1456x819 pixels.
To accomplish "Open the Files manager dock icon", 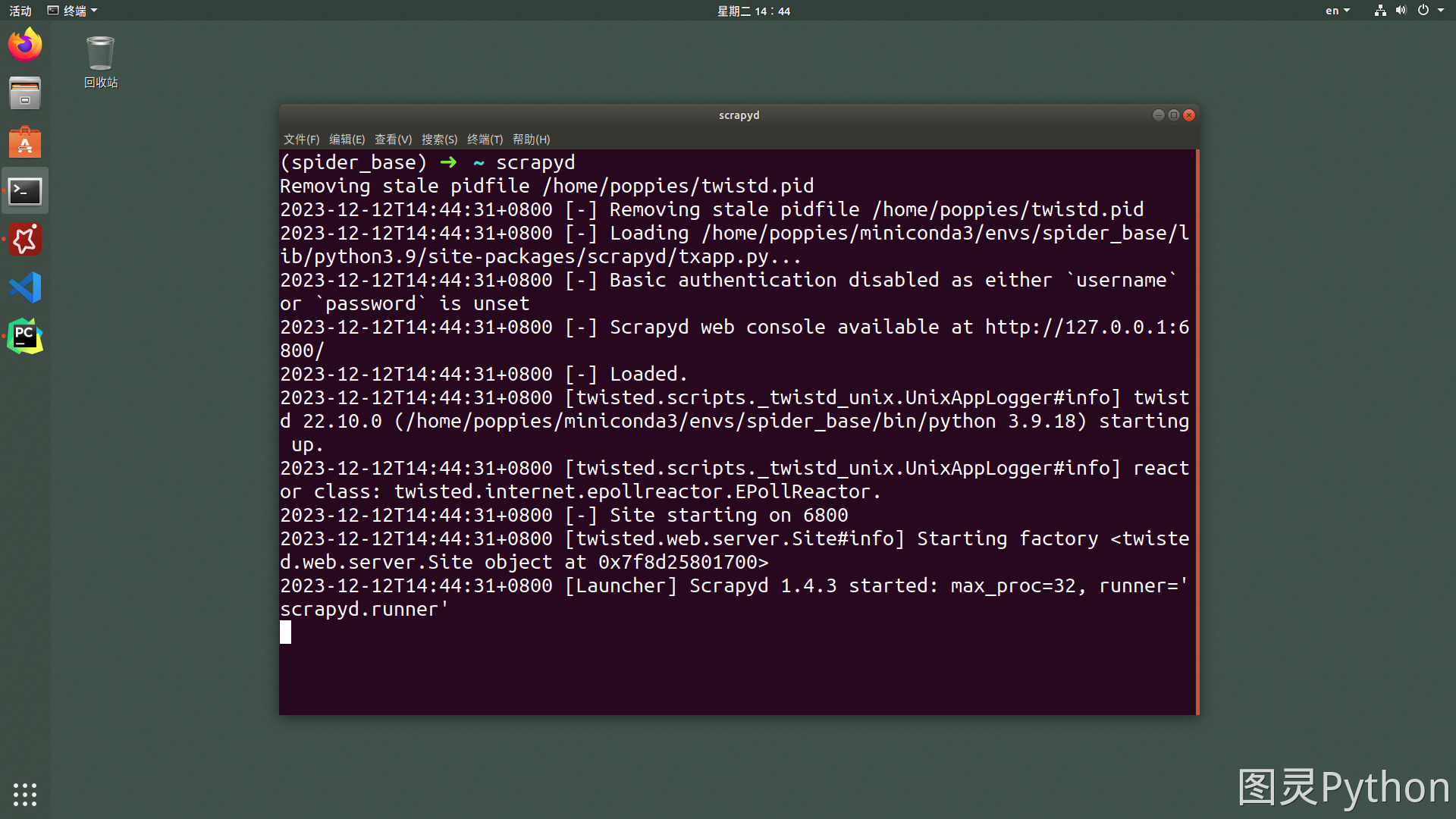I will (25, 93).
